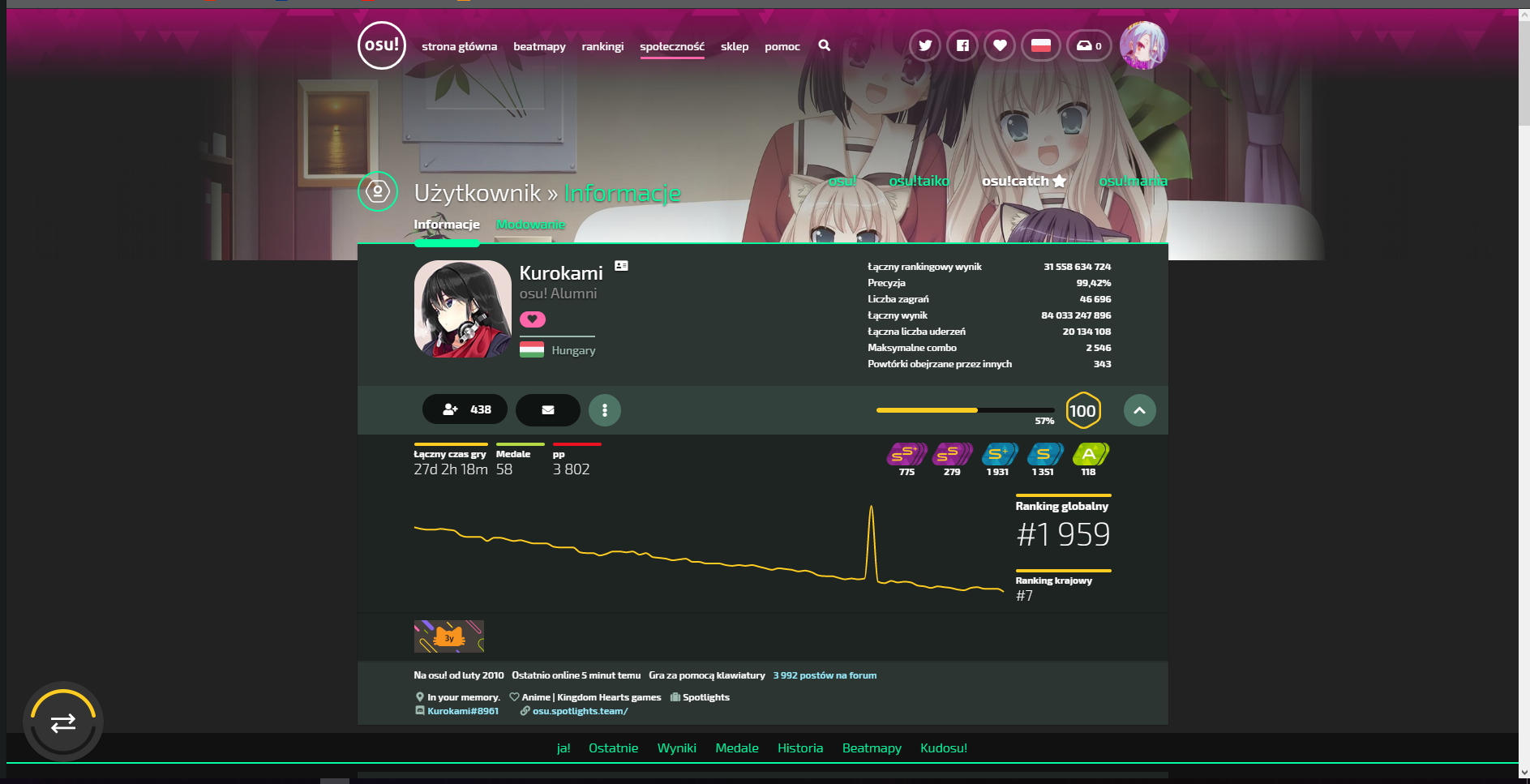Toggle friend status with the add-friend button
The image size is (1530, 784).
pyautogui.click(x=464, y=409)
